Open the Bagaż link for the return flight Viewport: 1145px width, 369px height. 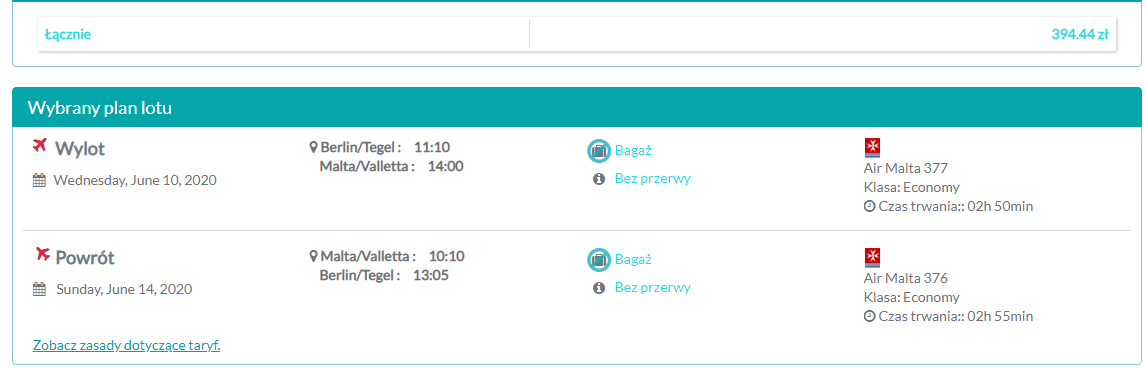632,259
